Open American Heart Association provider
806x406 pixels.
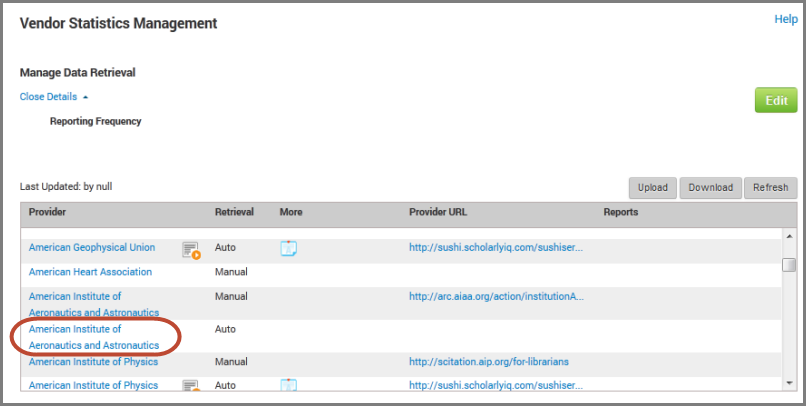[90, 272]
